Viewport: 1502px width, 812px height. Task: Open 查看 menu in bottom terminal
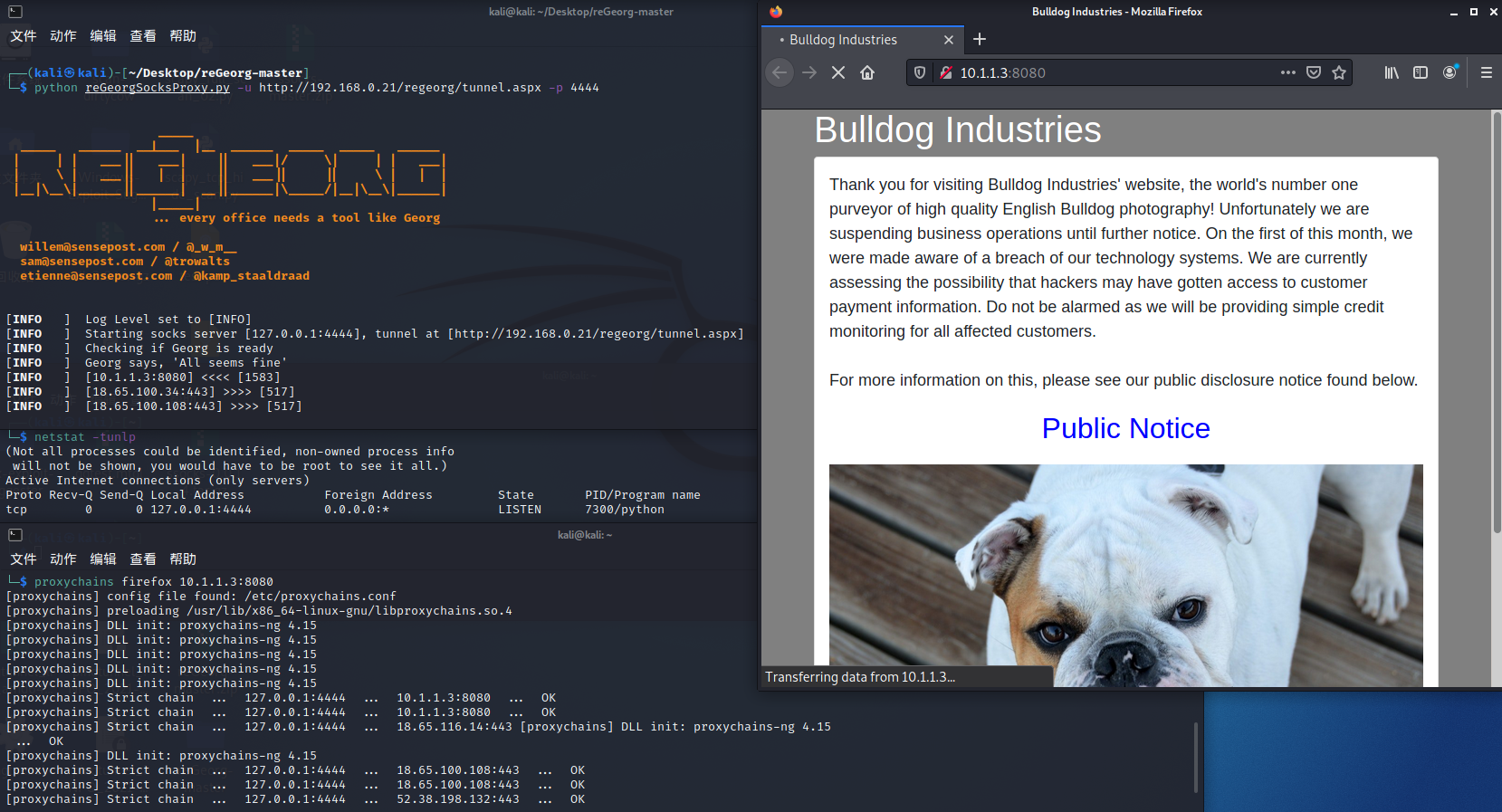(143, 559)
